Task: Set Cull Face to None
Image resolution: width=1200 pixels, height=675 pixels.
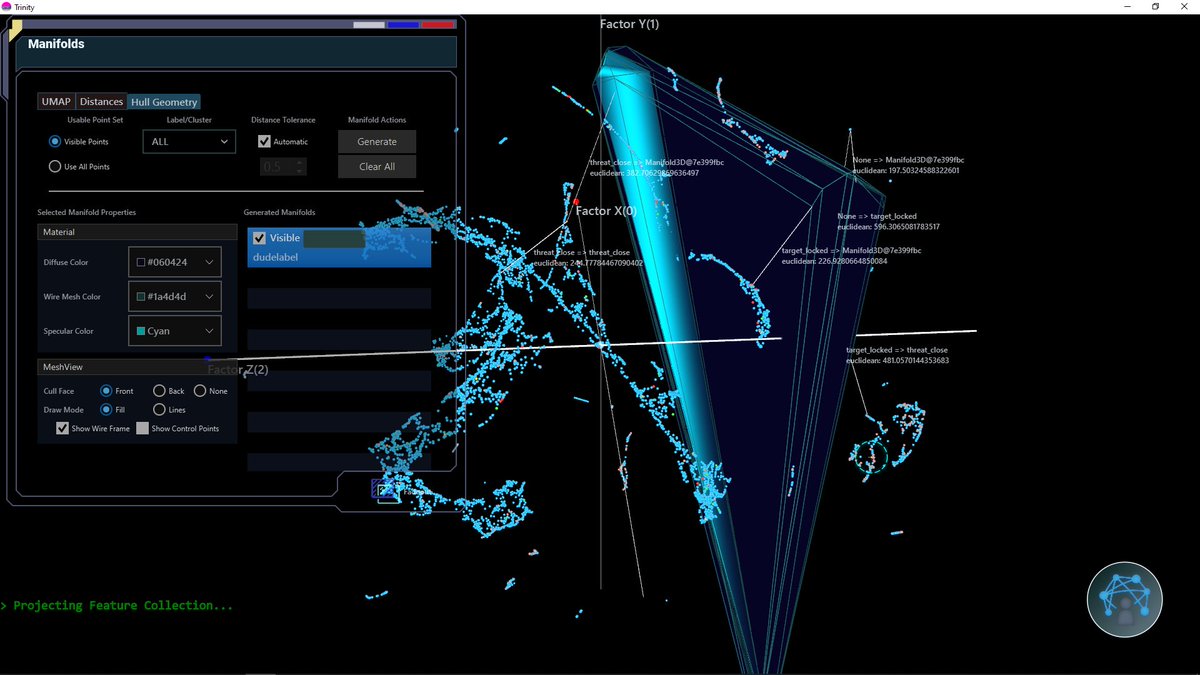Action: [x=200, y=391]
